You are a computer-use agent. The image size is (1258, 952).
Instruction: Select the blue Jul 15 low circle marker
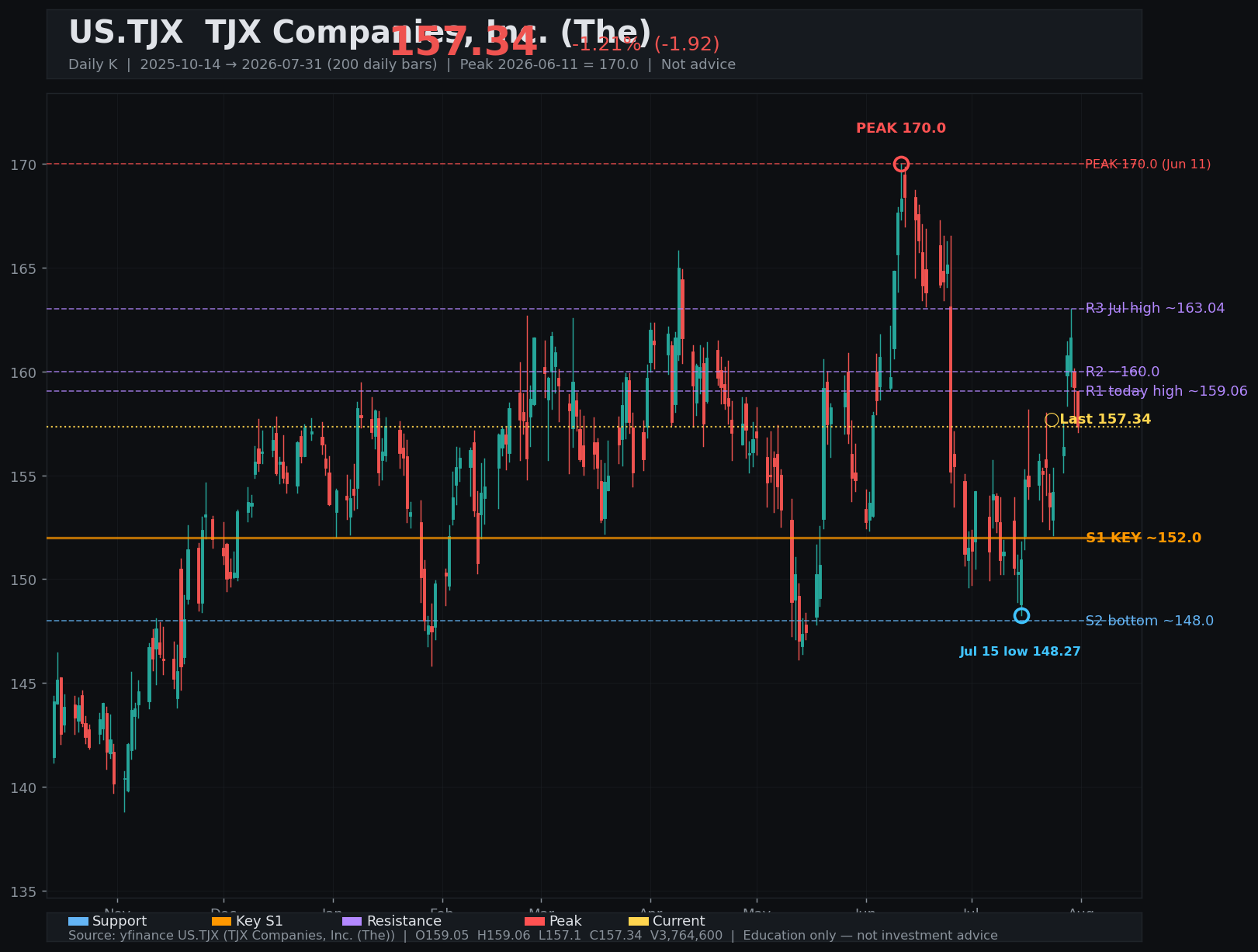point(1021,615)
